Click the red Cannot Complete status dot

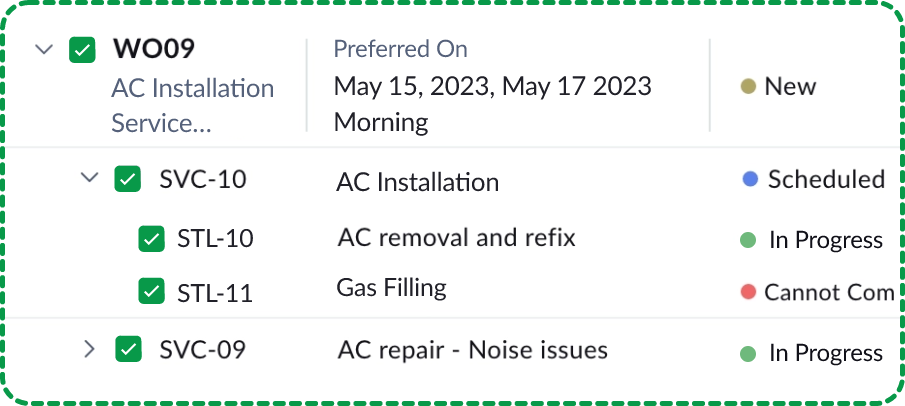pyautogui.click(x=748, y=292)
